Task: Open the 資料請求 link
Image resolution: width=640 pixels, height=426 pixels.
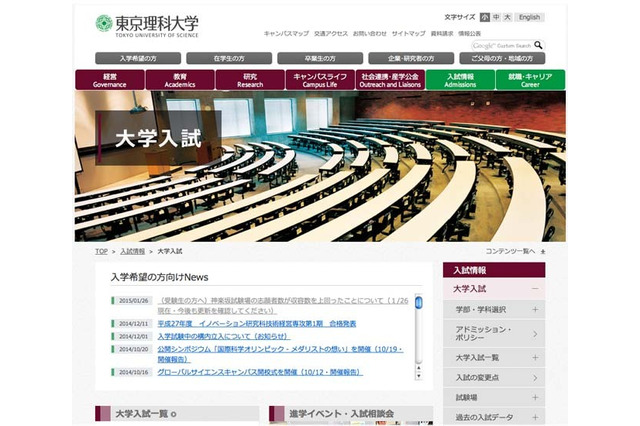Action: coord(442,33)
